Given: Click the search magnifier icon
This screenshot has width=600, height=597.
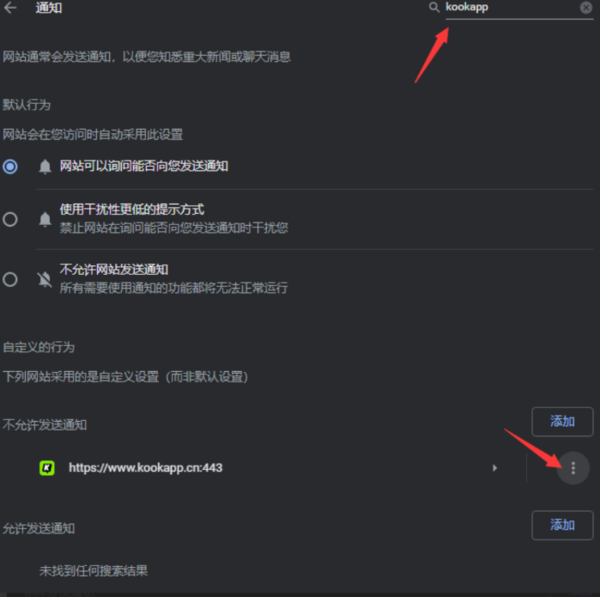Looking at the screenshot, I should pyautogui.click(x=434, y=7).
